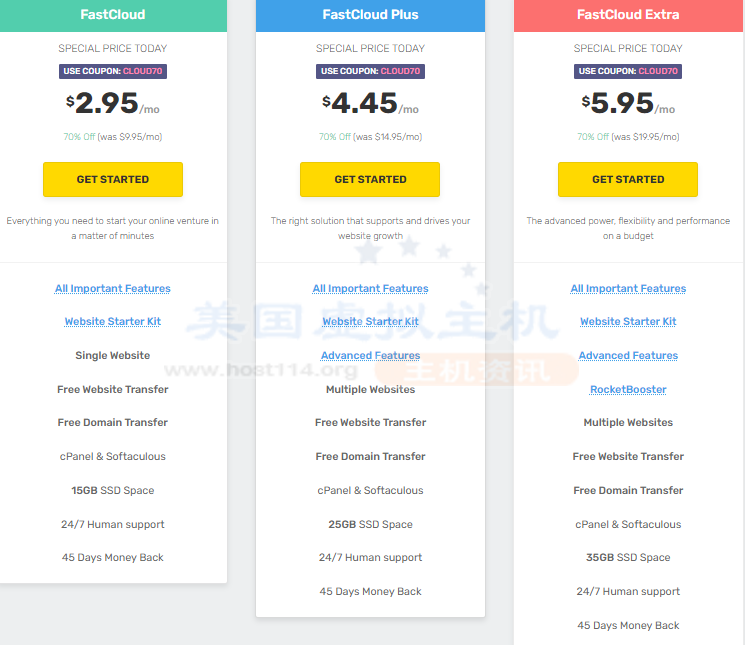Screen dimensions: 745x645
Task: Open Advanced Features link in FastCloud Plus column
Action: pos(370,355)
